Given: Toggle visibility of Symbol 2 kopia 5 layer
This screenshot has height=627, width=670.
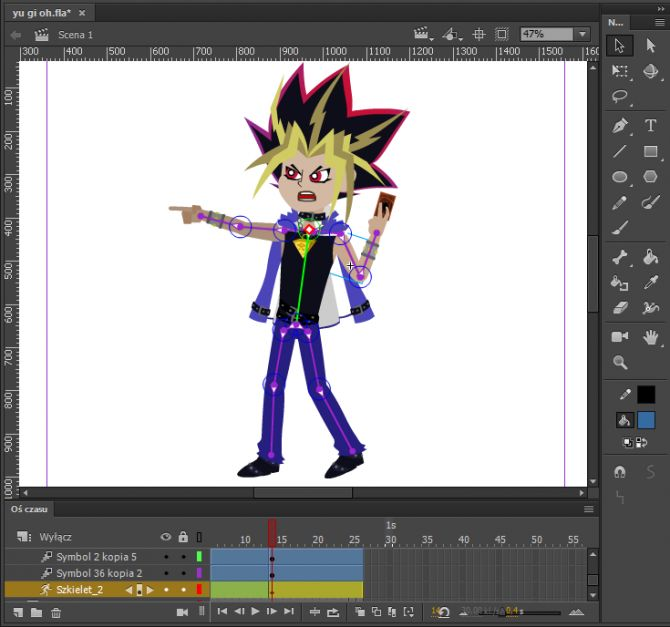Looking at the screenshot, I should click(x=166, y=556).
